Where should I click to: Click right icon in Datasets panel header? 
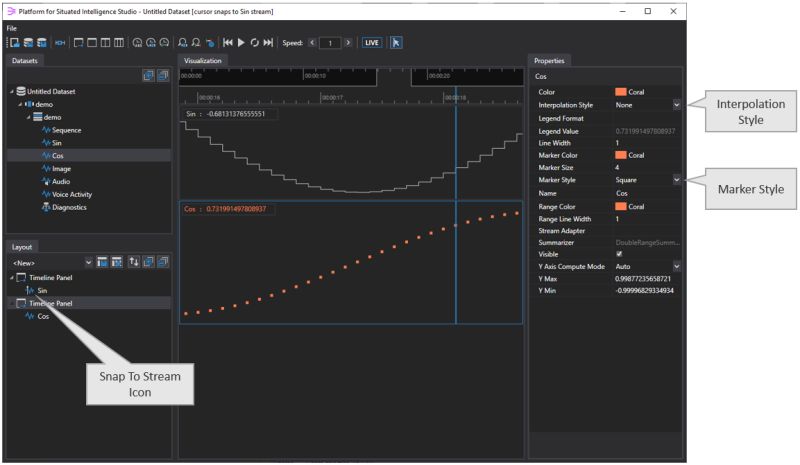tap(163, 76)
